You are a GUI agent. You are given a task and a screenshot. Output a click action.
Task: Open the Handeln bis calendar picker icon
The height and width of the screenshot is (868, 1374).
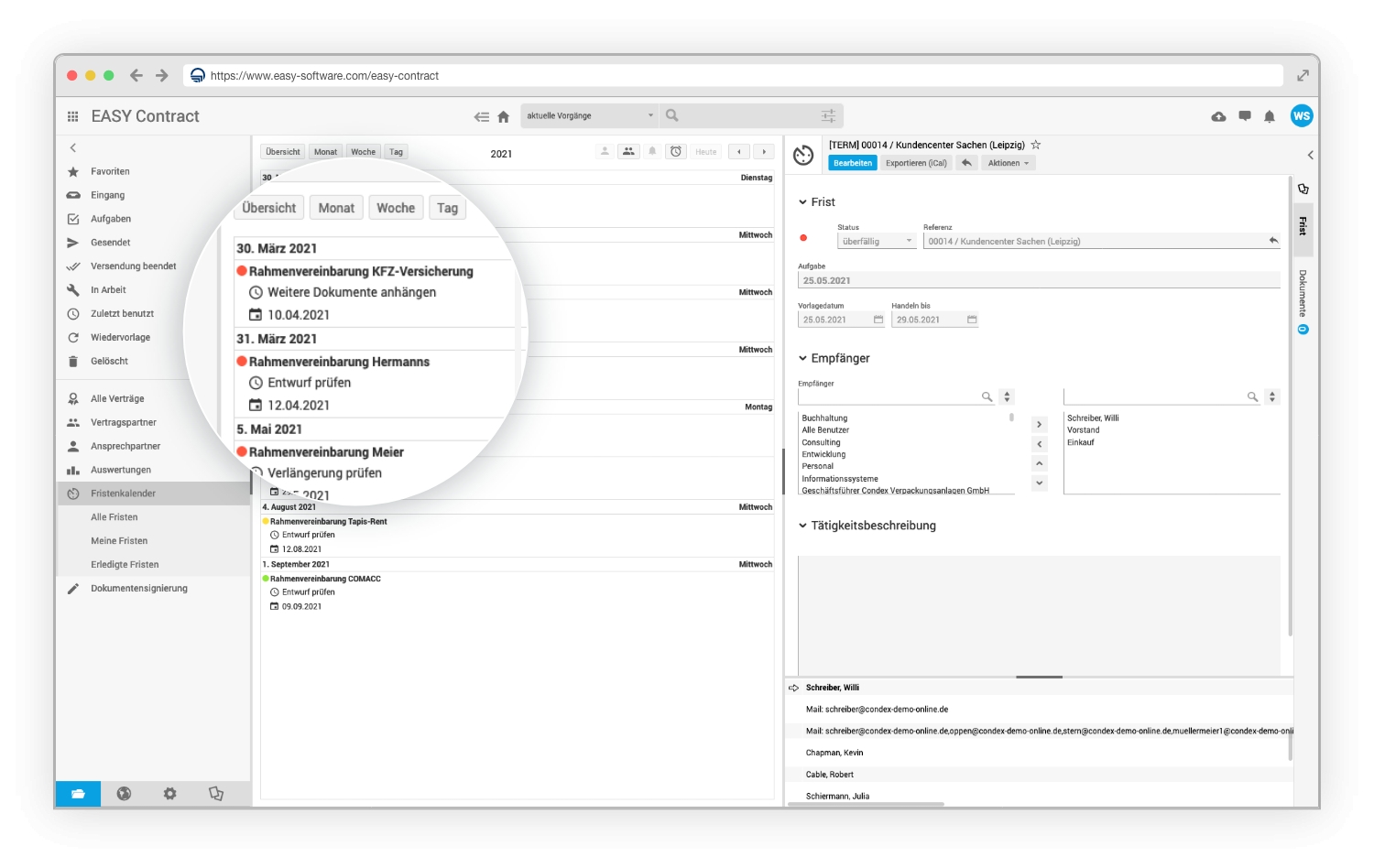[x=972, y=320]
